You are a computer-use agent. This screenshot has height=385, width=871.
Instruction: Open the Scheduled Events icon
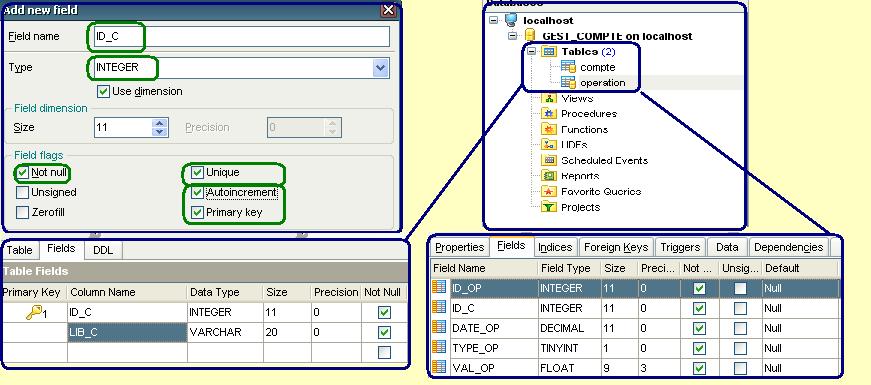click(550, 161)
